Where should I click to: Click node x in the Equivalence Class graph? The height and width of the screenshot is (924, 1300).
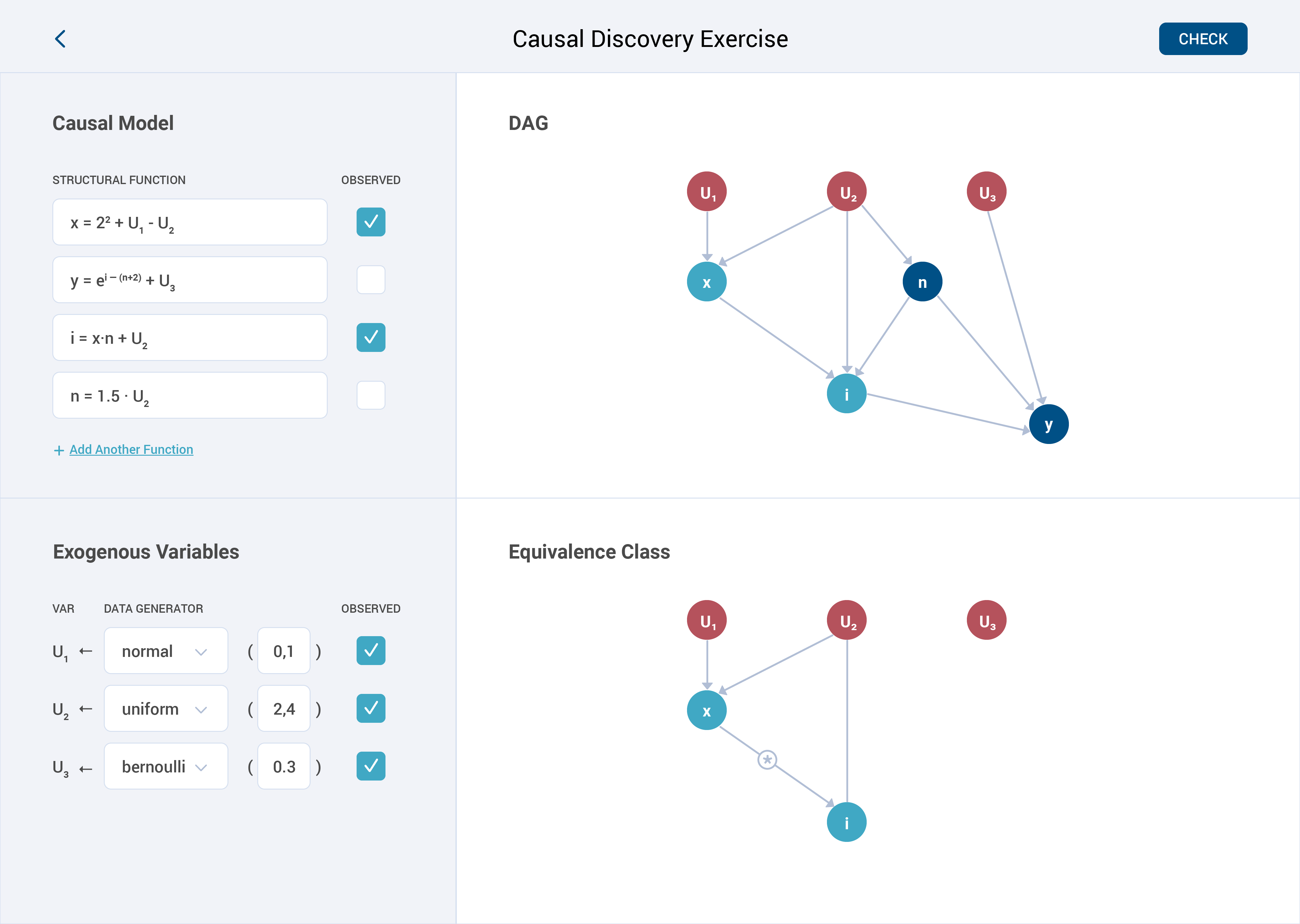pyautogui.click(x=706, y=711)
